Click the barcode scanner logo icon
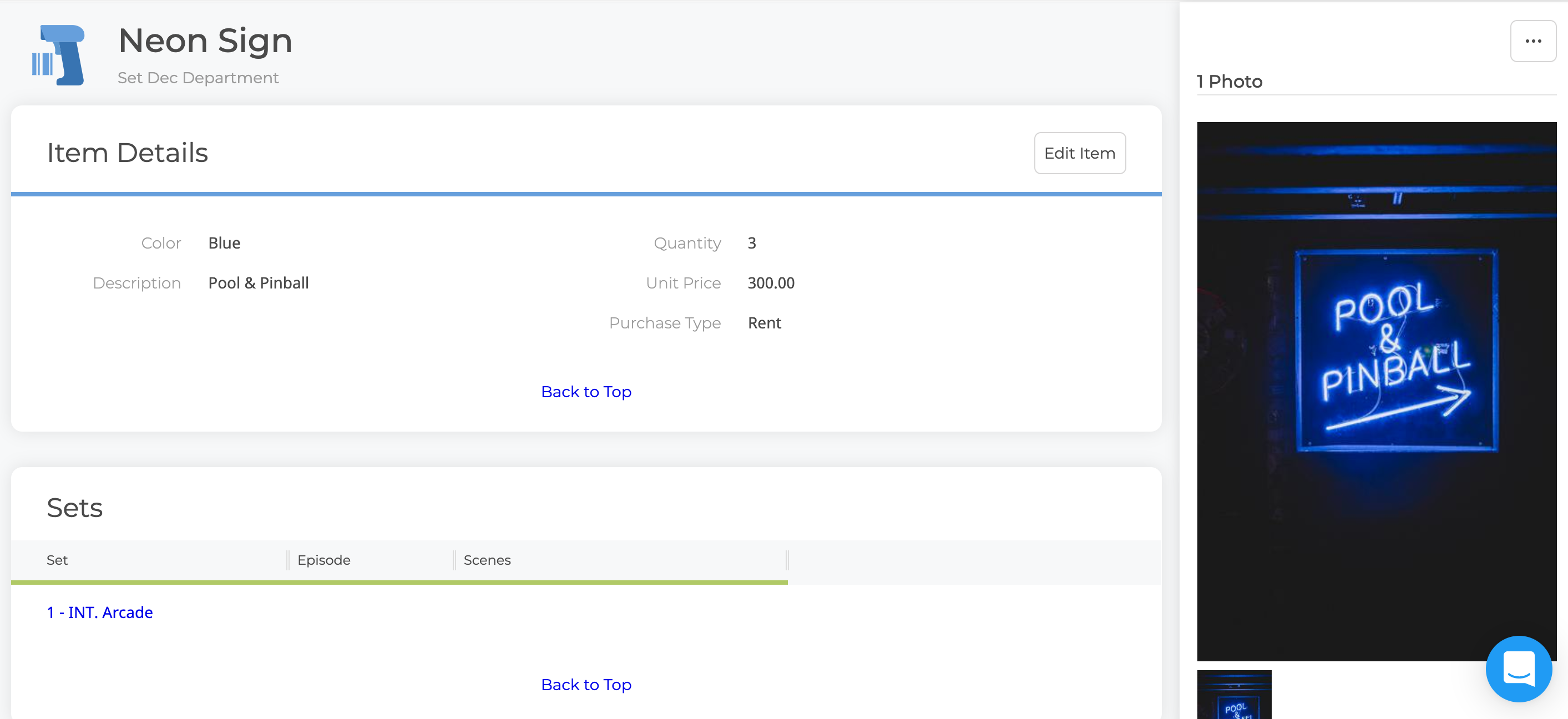 (x=58, y=55)
